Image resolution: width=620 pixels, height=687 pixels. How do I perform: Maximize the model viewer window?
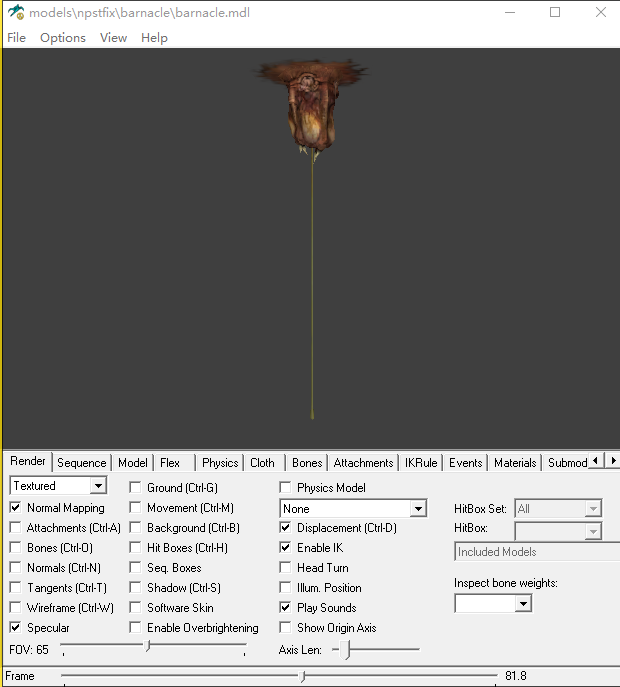click(x=555, y=12)
